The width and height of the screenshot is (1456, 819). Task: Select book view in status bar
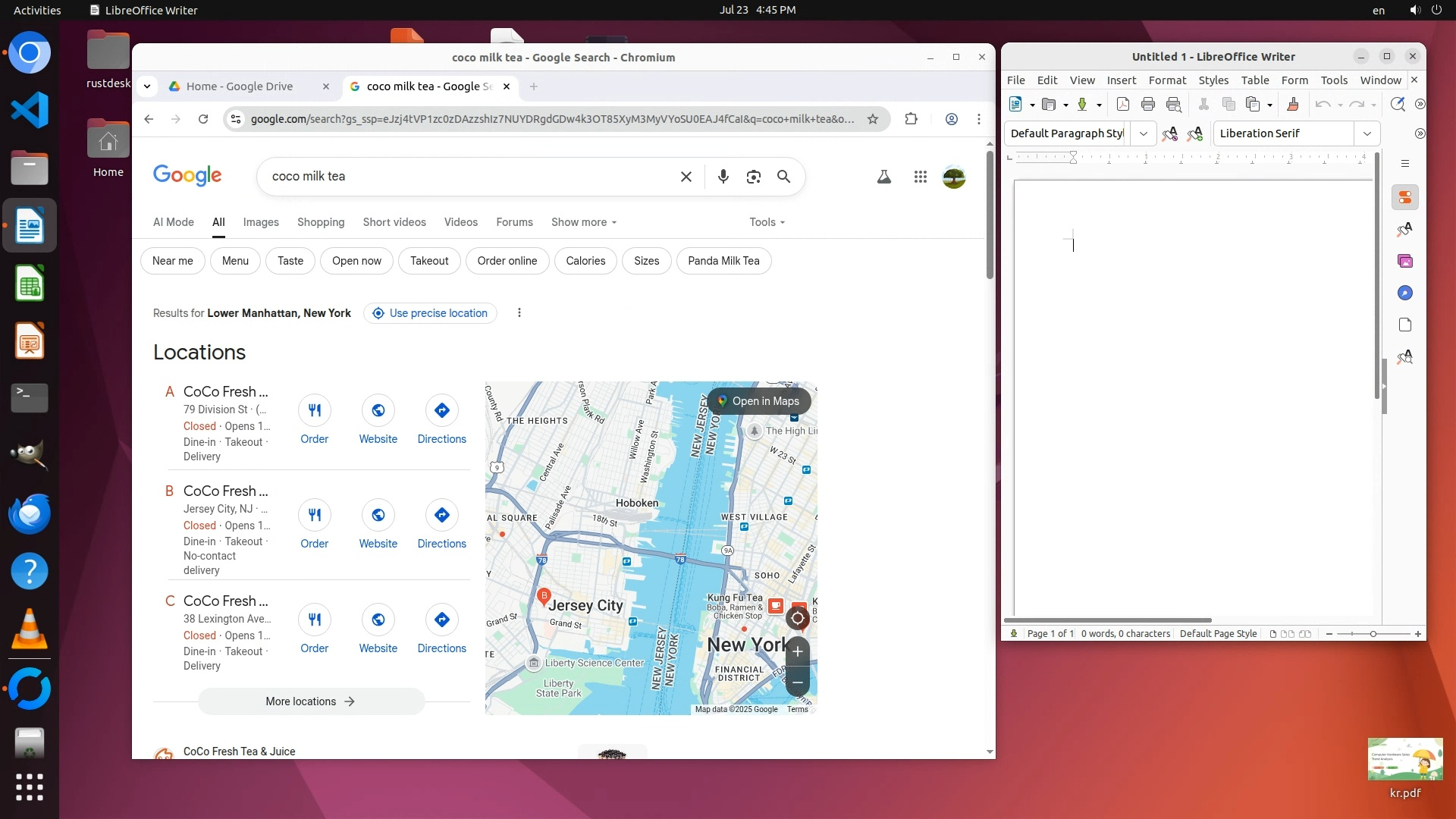point(1305,634)
